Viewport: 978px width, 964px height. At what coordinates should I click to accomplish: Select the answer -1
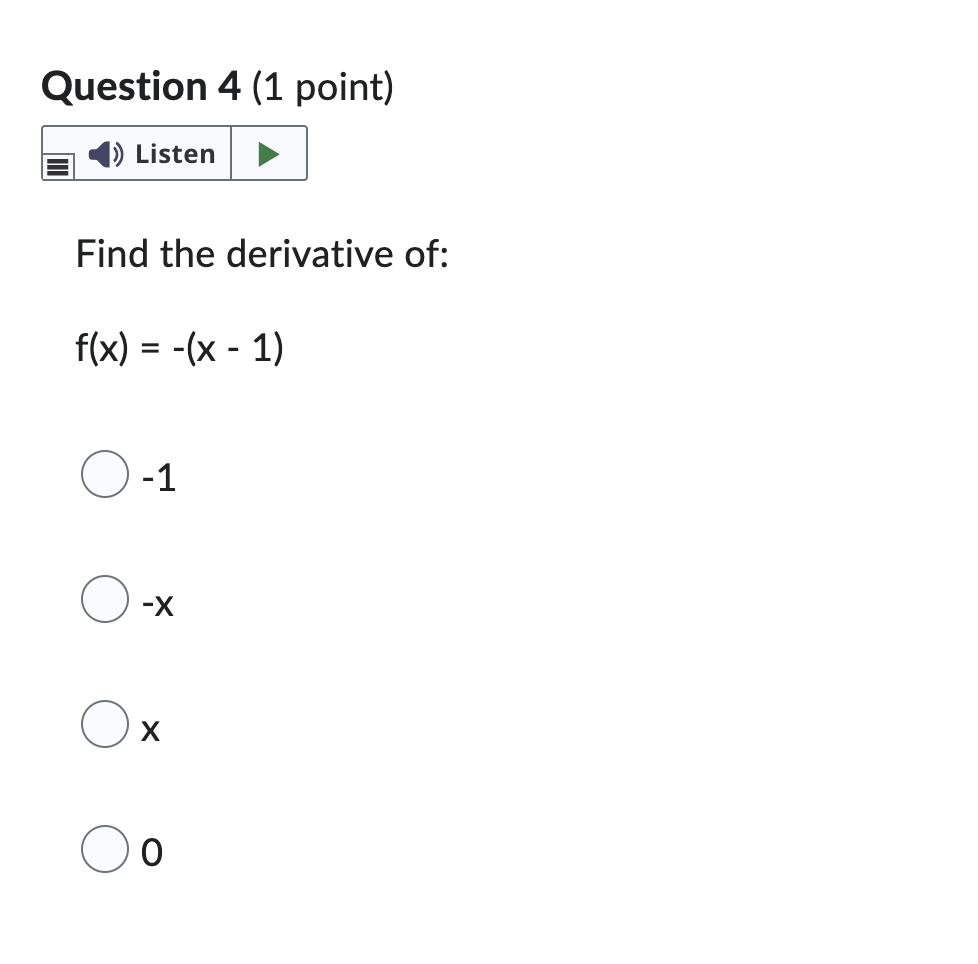click(x=104, y=475)
